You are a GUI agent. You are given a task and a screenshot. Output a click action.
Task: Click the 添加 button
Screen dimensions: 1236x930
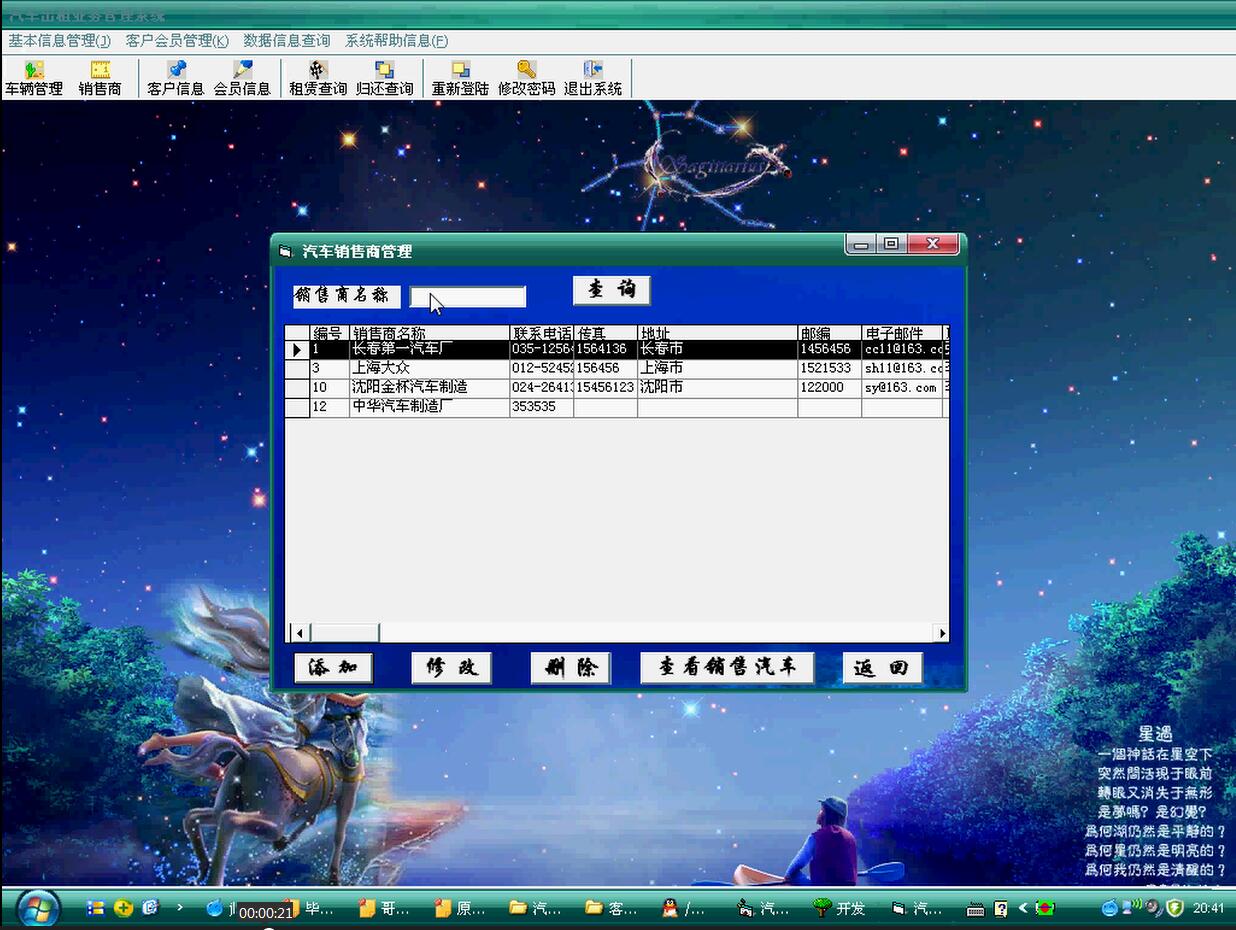click(x=333, y=668)
